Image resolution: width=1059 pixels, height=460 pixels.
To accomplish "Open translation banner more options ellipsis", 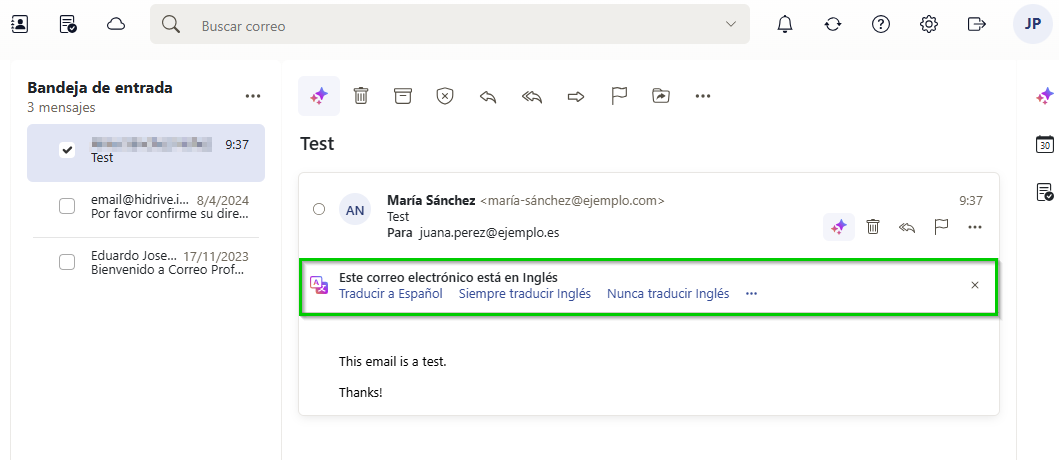I will (752, 294).
